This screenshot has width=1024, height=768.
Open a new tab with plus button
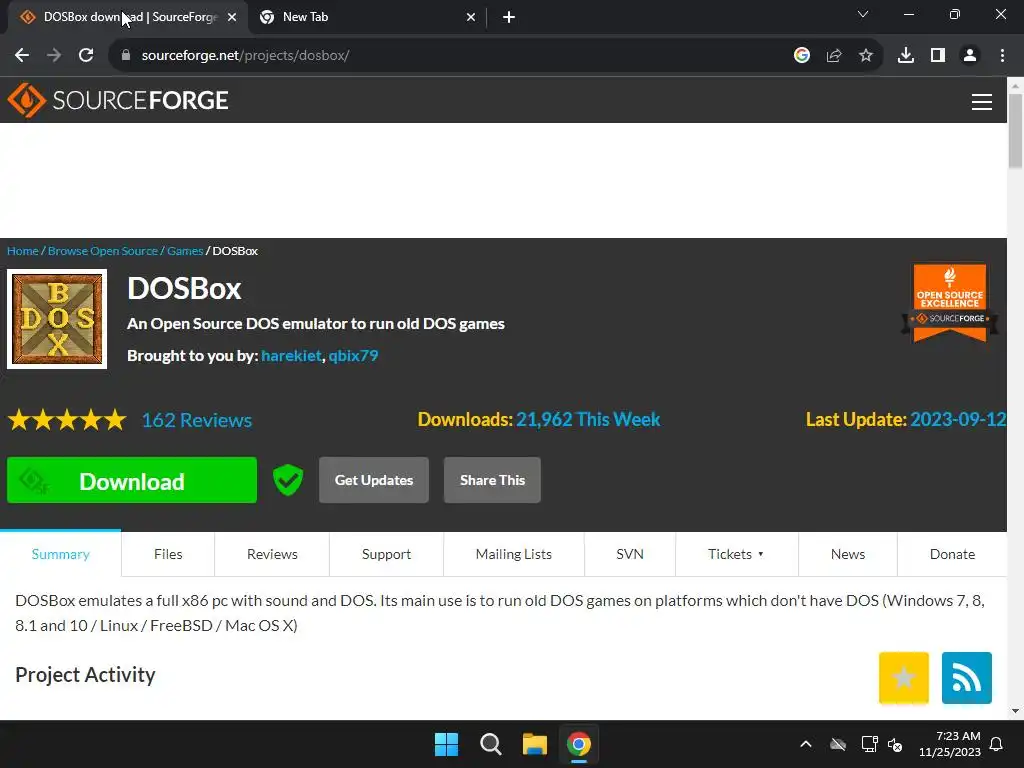pos(509,17)
